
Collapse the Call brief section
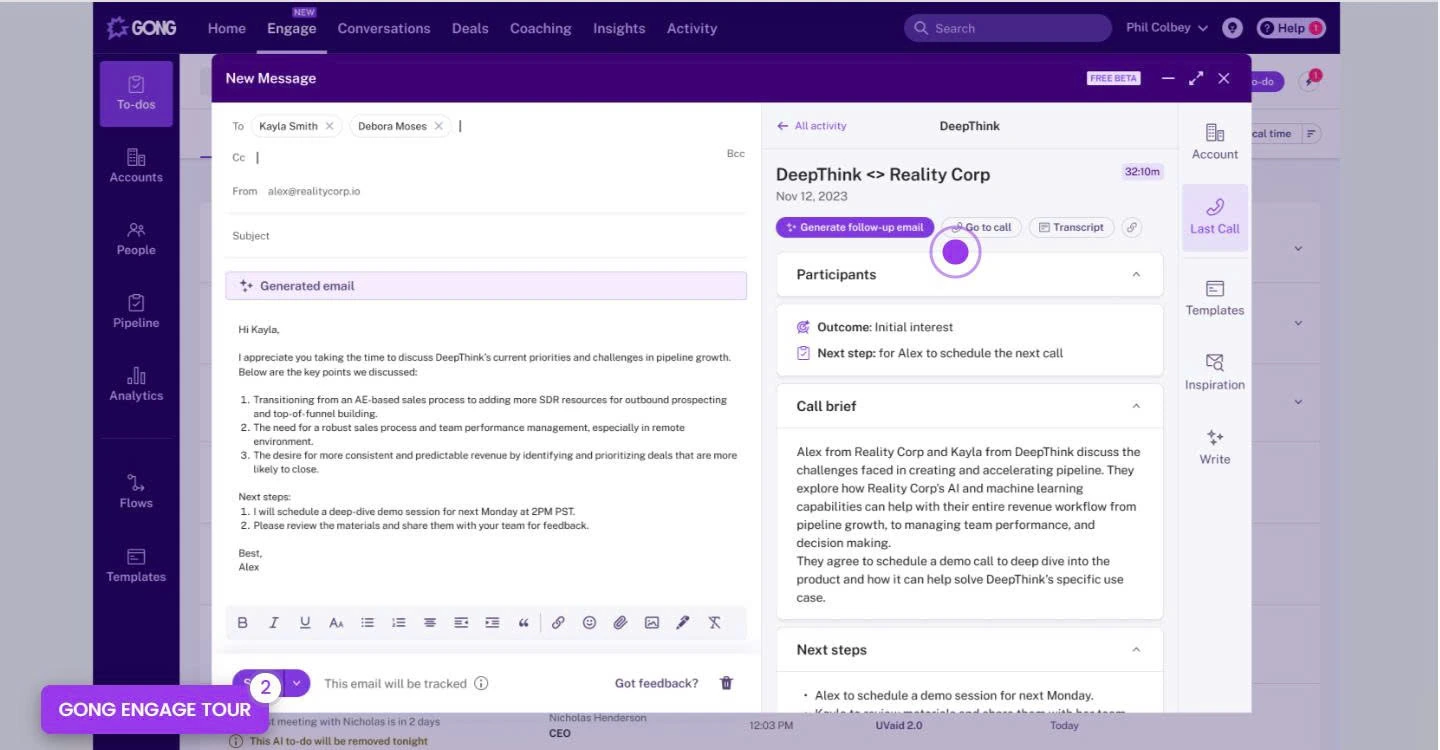[x=1135, y=406]
